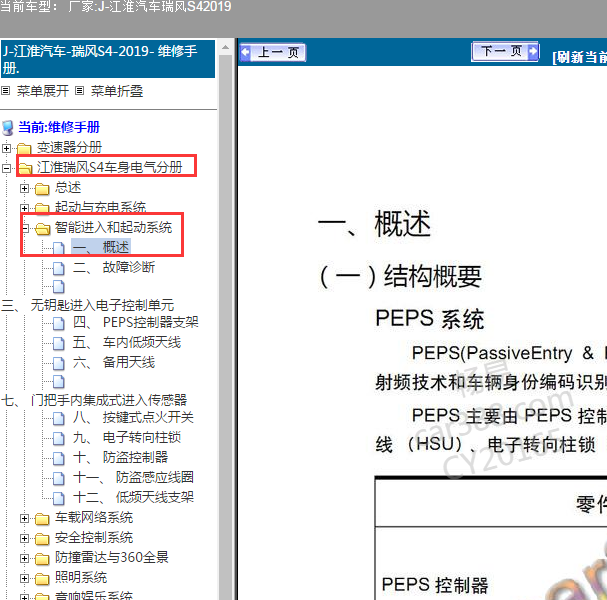Open the 照明系统 section
The width and height of the screenshot is (607, 600).
(81, 578)
